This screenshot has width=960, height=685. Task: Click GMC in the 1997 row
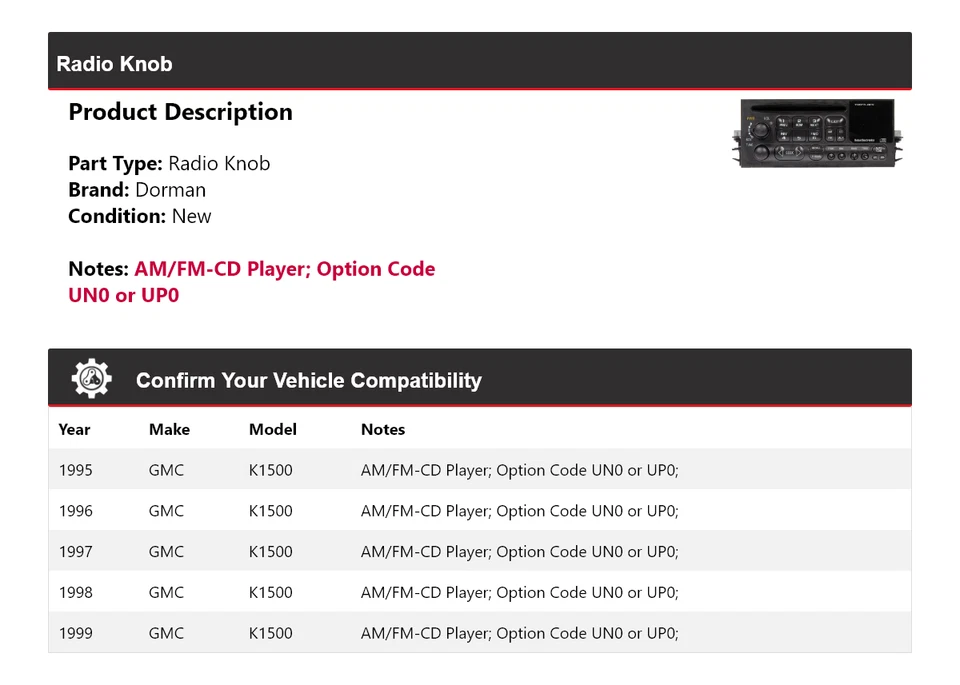166,551
